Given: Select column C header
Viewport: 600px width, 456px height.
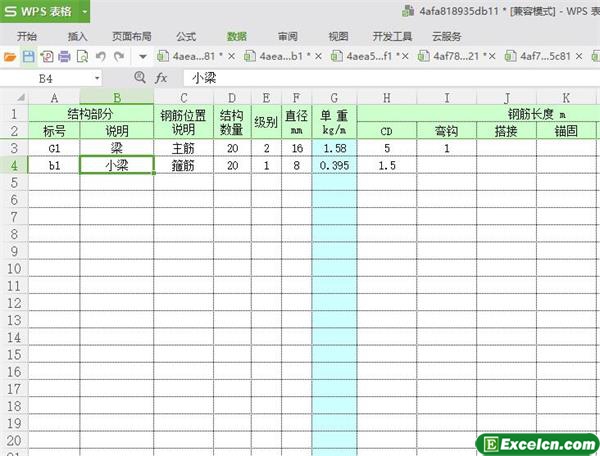Looking at the screenshot, I should click(184, 98).
